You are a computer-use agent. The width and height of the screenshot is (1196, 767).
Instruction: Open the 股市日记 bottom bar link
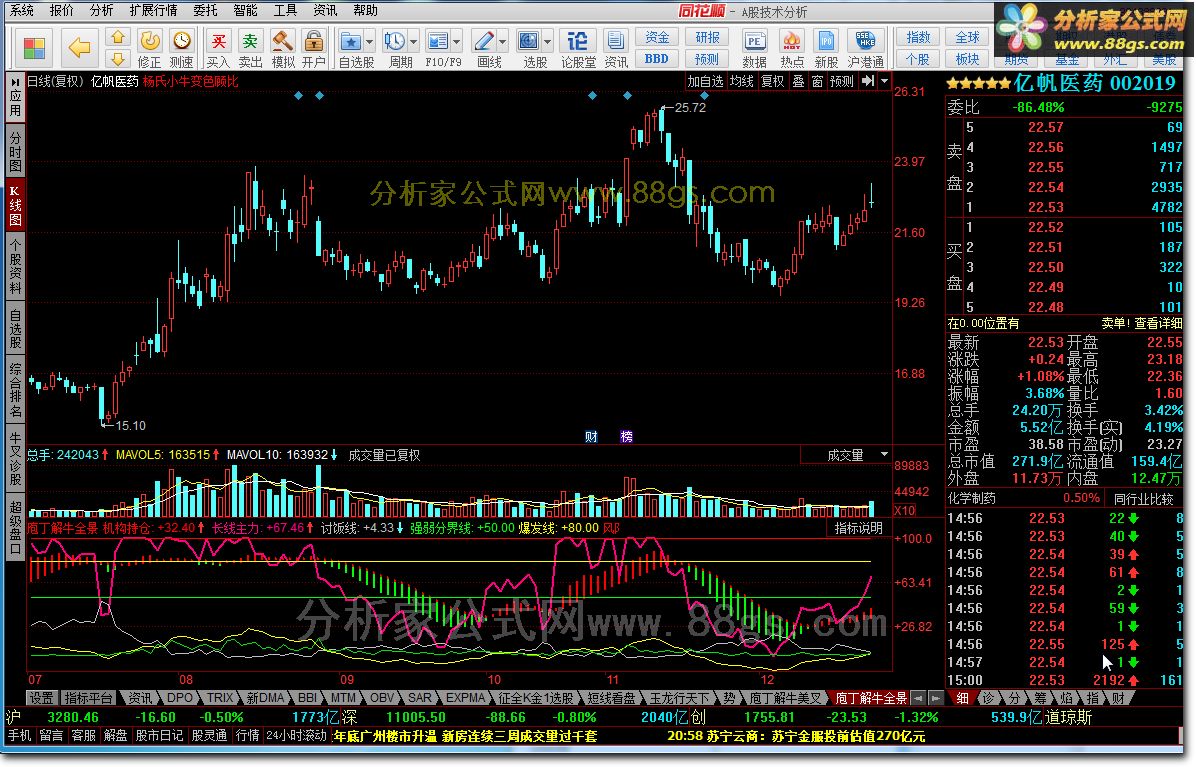tap(159, 736)
